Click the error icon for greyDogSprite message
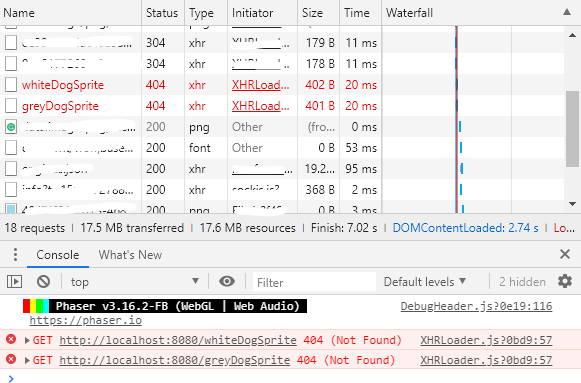Screen dimensions: 581x383 (x=11, y=359)
